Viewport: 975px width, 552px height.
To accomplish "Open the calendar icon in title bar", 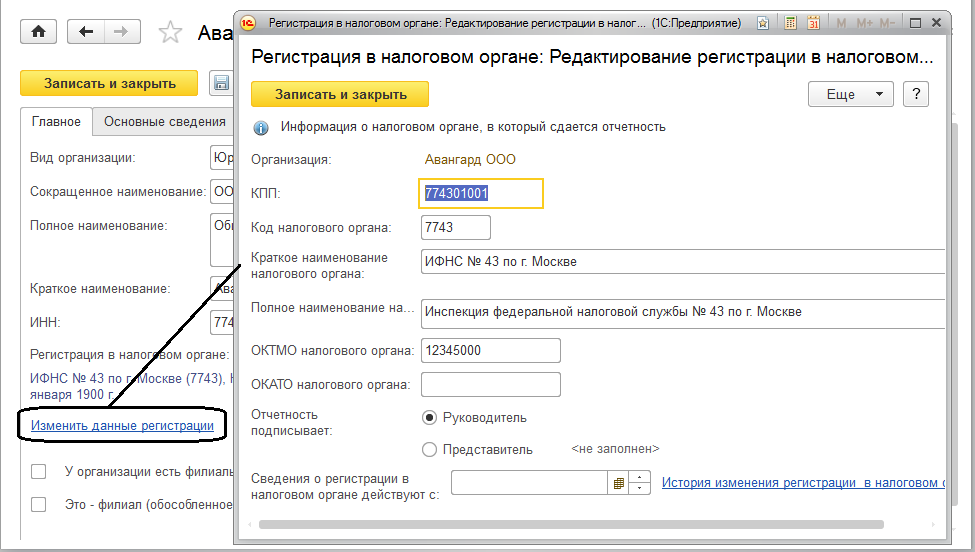I will pyautogui.click(x=813, y=21).
